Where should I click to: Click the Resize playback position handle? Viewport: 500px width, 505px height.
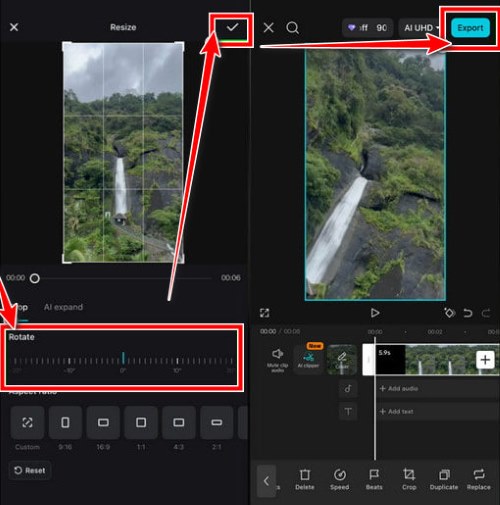click(35, 278)
